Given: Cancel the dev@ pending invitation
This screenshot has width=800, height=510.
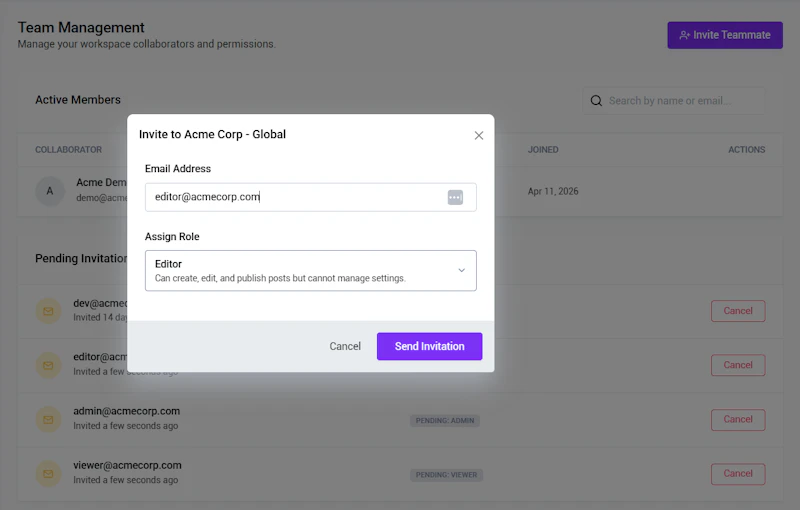Looking at the screenshot, I should point(738,311).
